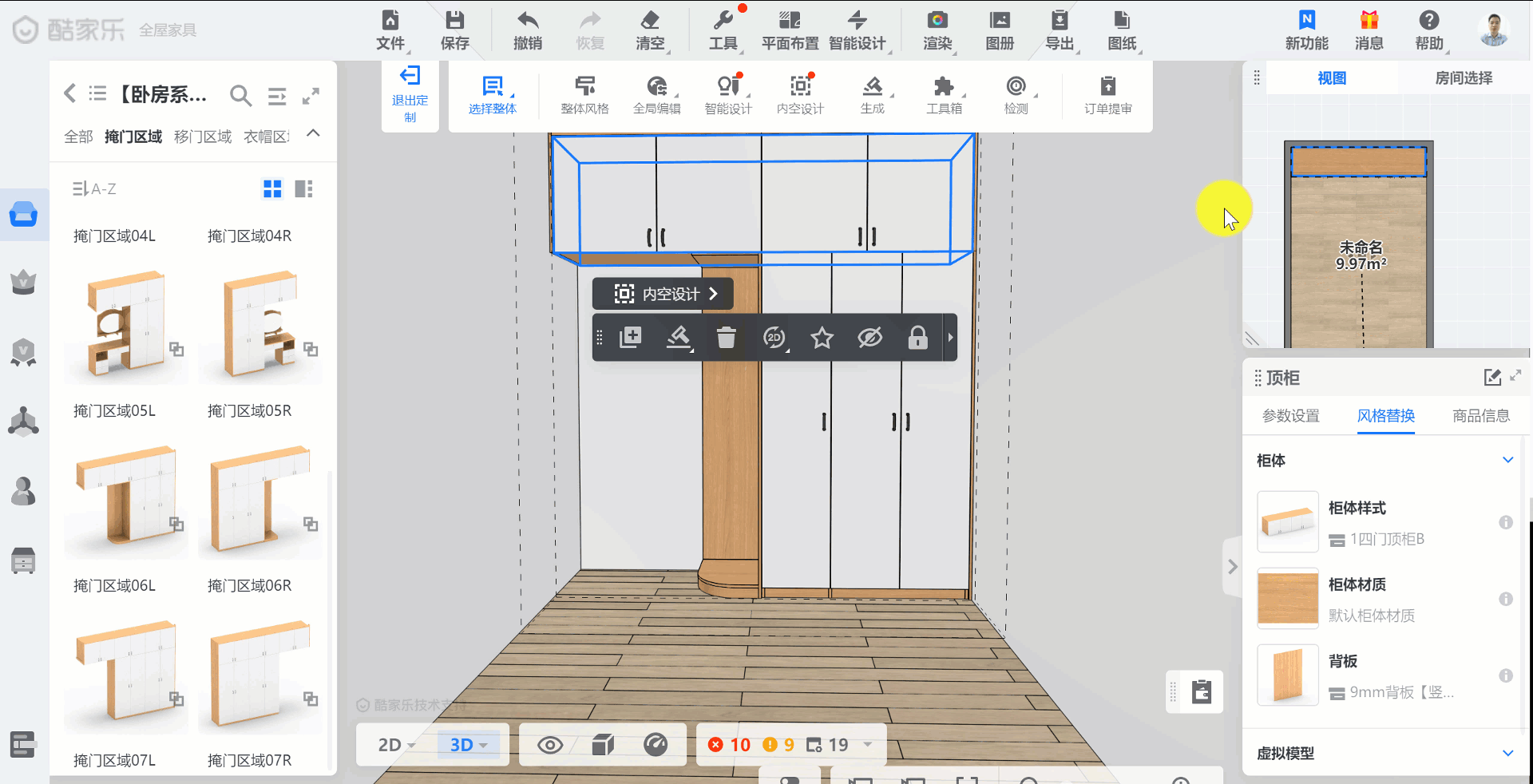Click the Undo (撤销) arrow icon
Viewport: 1533px width, 784px height.
point(527,21)
